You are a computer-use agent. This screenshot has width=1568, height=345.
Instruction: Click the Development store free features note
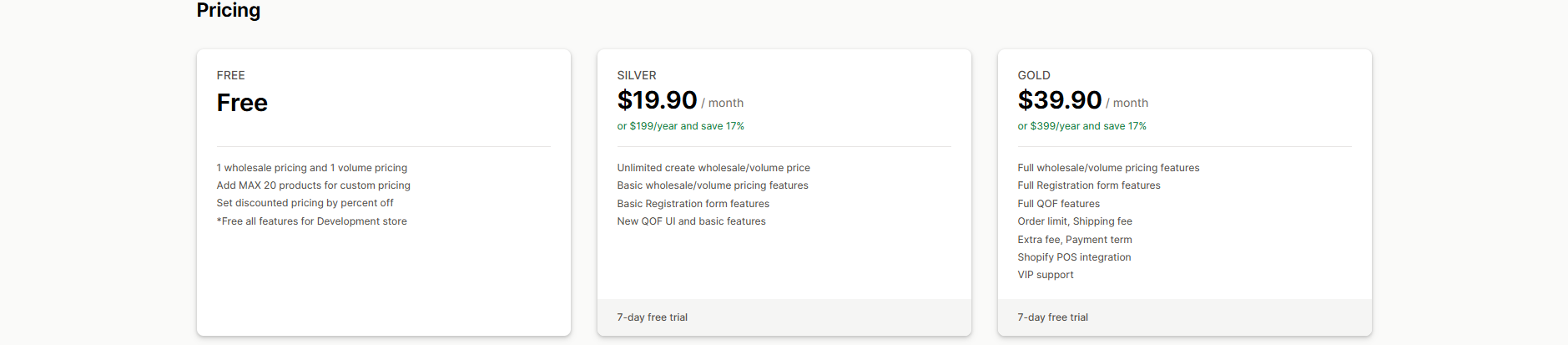[x=311, y=221]
